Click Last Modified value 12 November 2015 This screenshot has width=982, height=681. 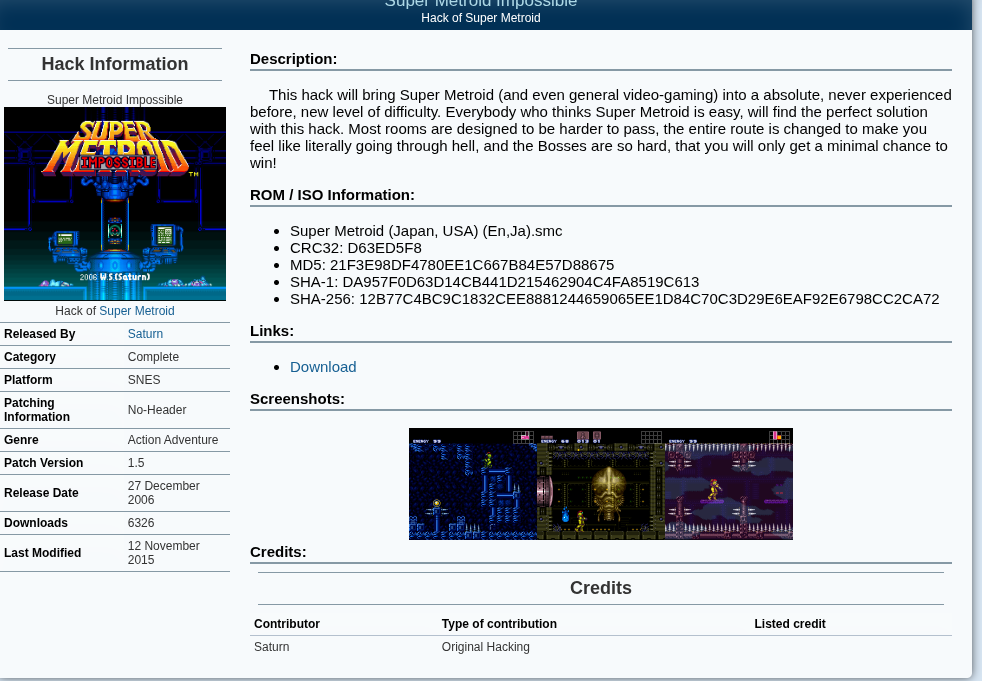163,553
